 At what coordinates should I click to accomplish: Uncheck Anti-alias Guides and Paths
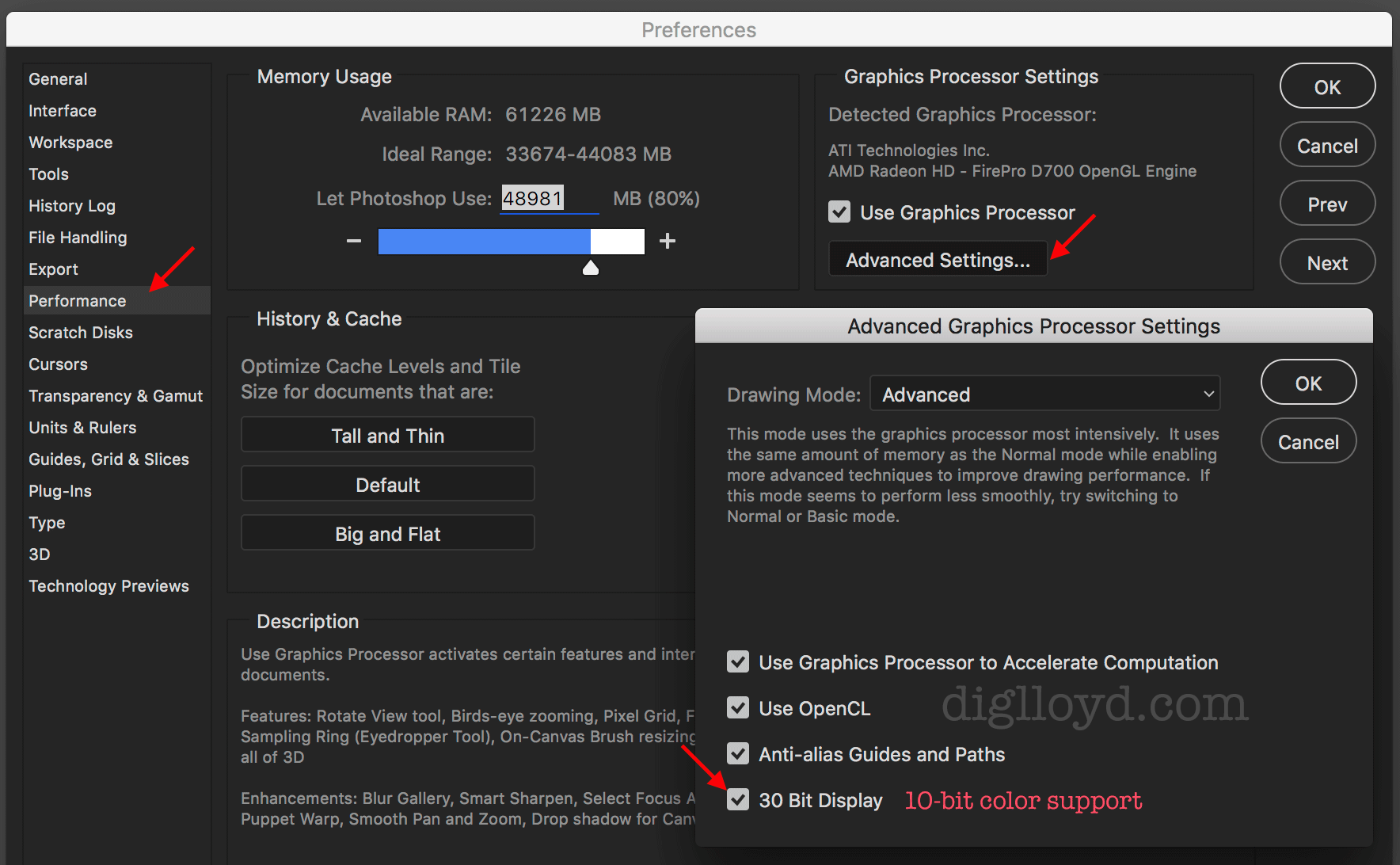tap(738, 753)
